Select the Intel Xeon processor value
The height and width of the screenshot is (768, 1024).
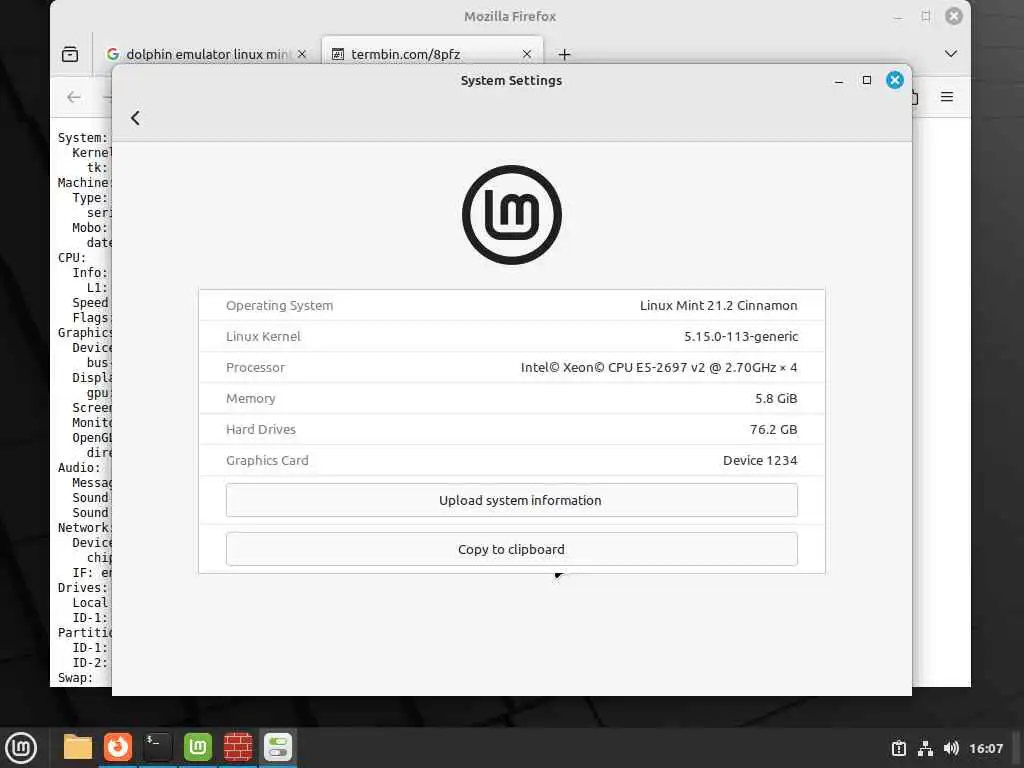tap(659, 368)
